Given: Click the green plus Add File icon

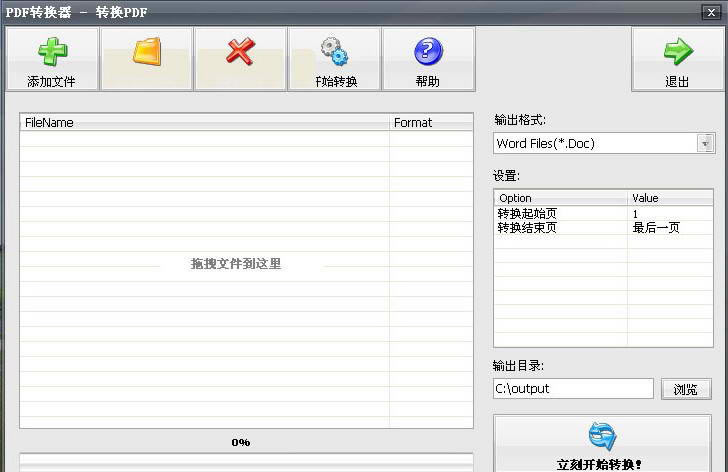Looking at the screenshot, I should pyautogui.click(x=52, y=52).
